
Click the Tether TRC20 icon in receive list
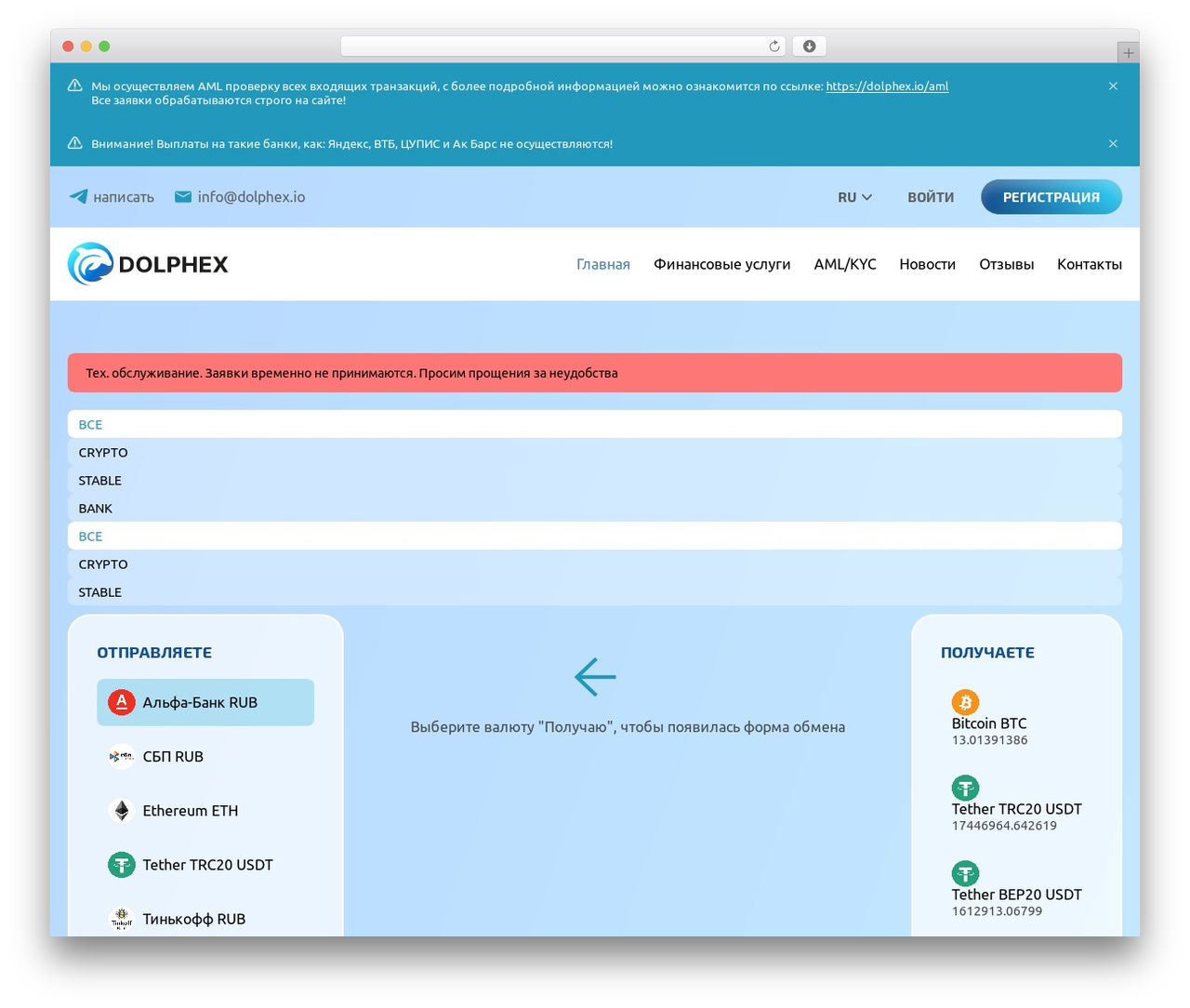965,788
